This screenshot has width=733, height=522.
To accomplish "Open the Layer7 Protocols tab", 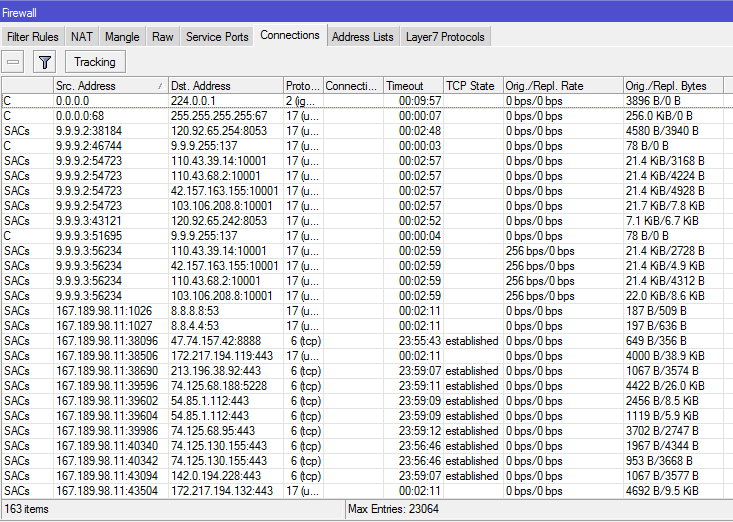I will click(445, 37).
